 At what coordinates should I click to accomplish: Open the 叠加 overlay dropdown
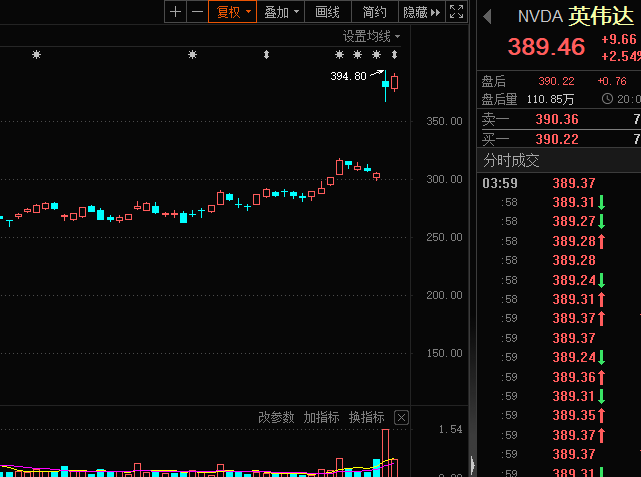(x=281, y=12)
